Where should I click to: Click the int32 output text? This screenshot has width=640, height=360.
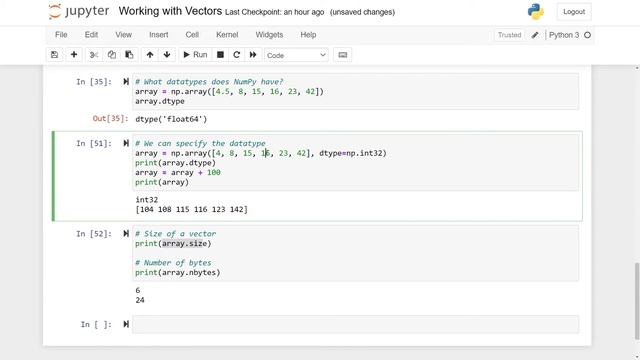pyautogui.click(x=147, y=200)
